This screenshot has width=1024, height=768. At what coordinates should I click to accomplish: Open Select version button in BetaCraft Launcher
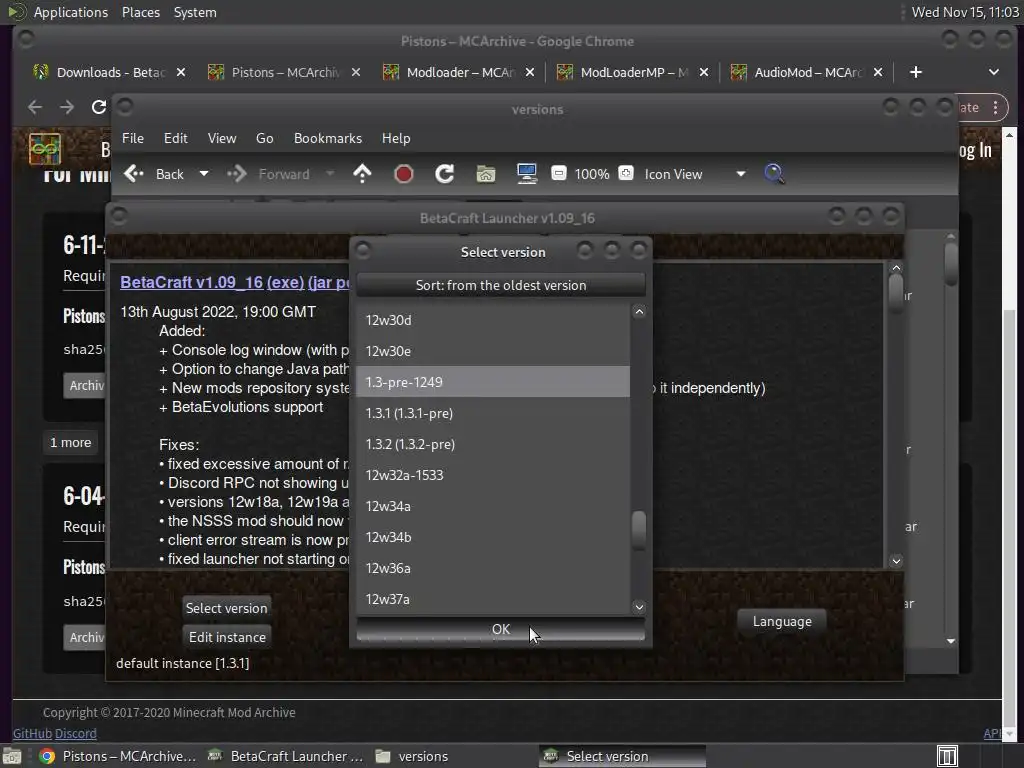[226, 608]
